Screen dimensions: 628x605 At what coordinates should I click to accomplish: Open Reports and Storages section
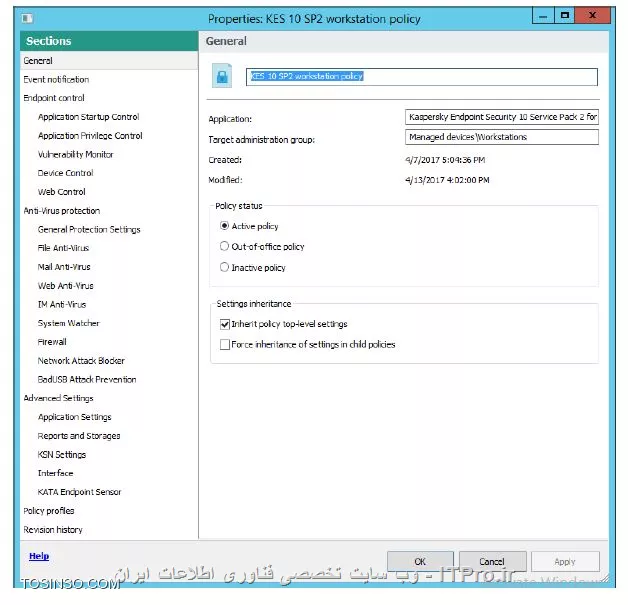coord(79,436)
